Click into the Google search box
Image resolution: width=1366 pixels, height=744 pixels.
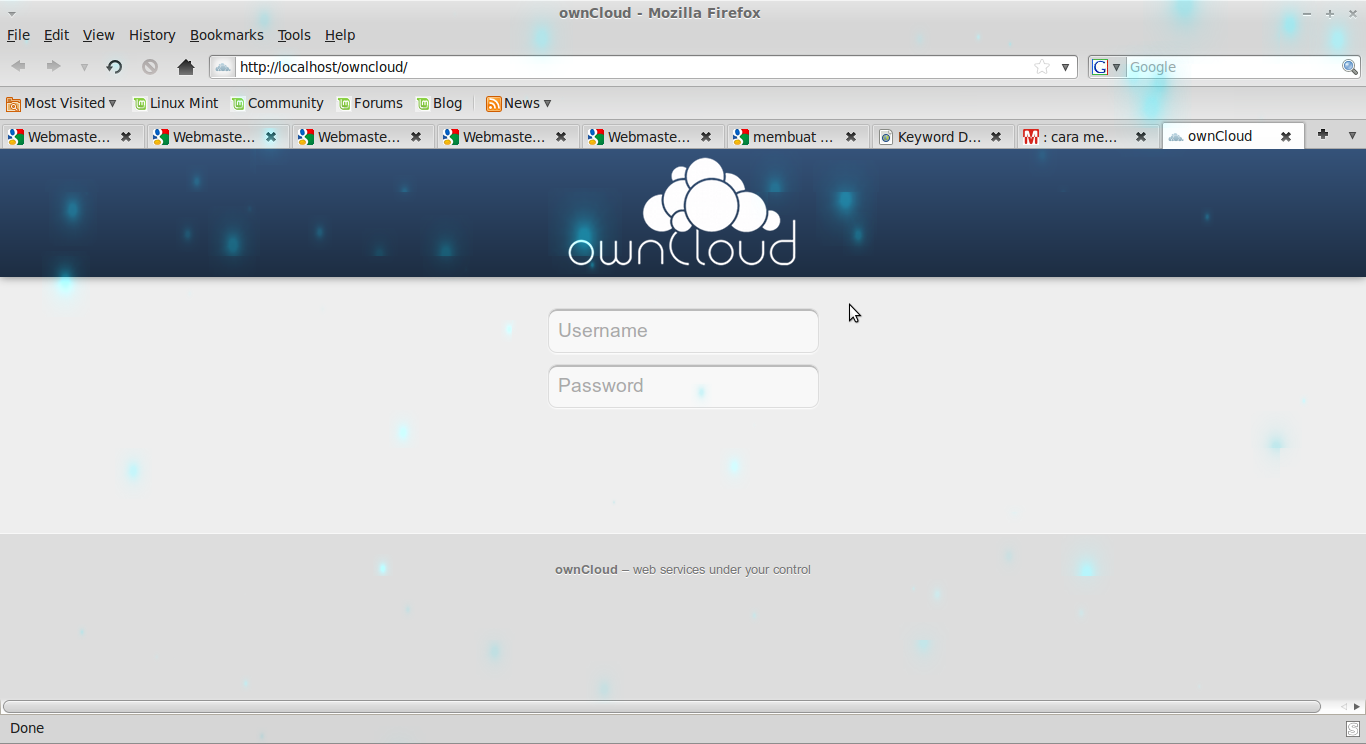[1233, 67]
